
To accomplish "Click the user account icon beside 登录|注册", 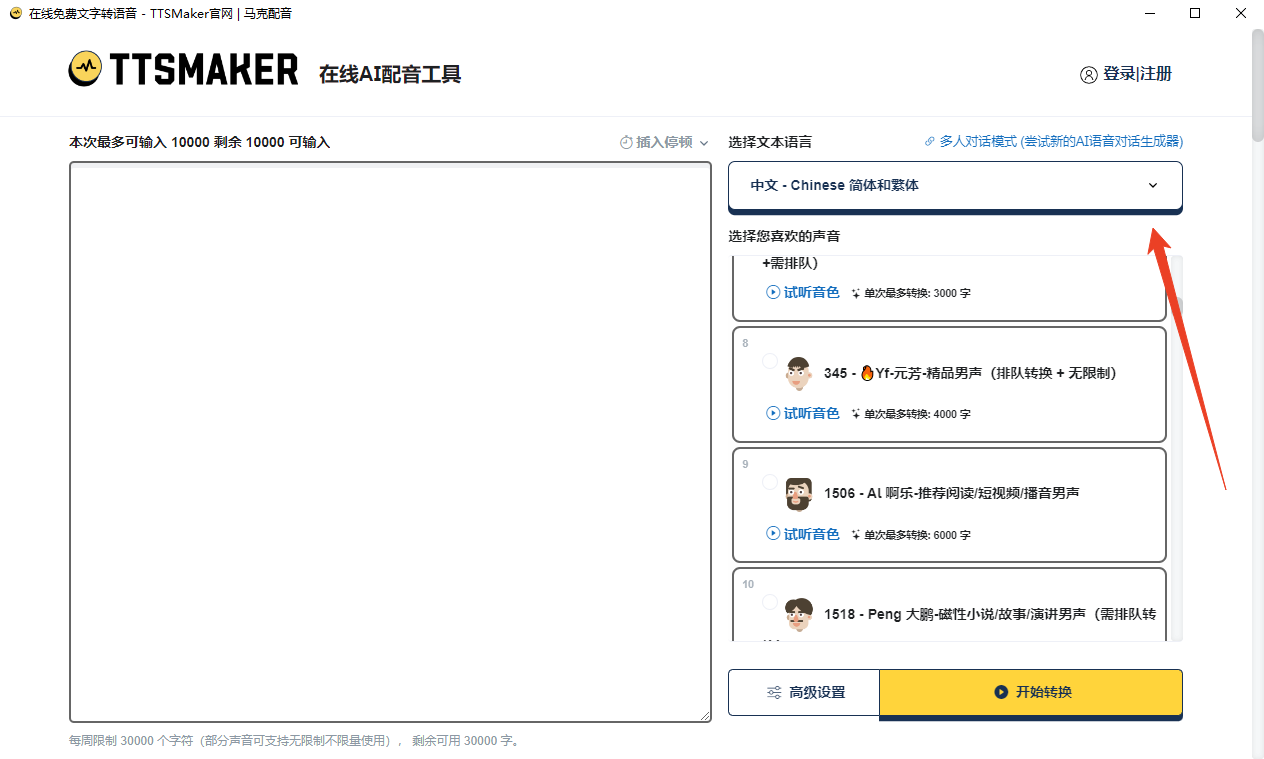I will click(1088, 75).
